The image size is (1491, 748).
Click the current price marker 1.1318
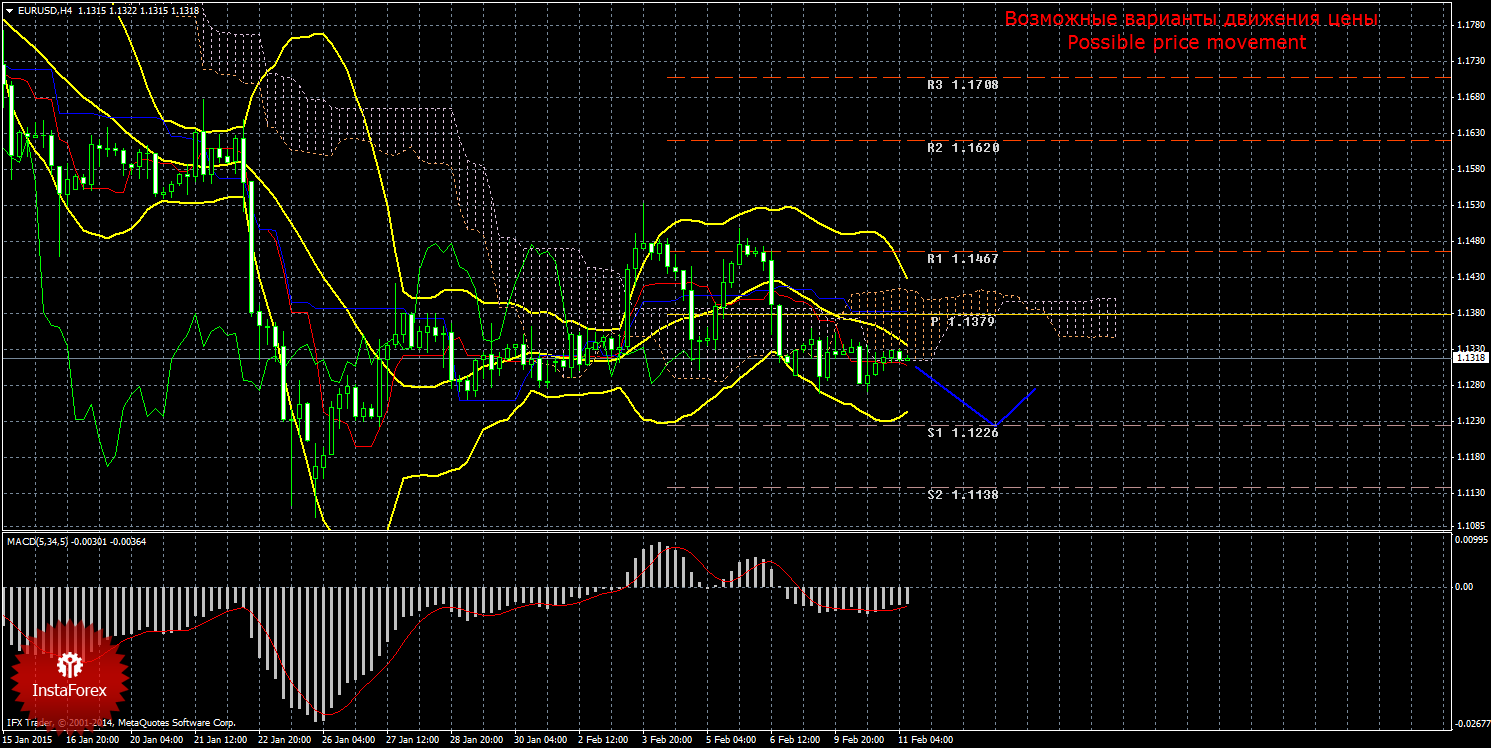[1470, 357]
